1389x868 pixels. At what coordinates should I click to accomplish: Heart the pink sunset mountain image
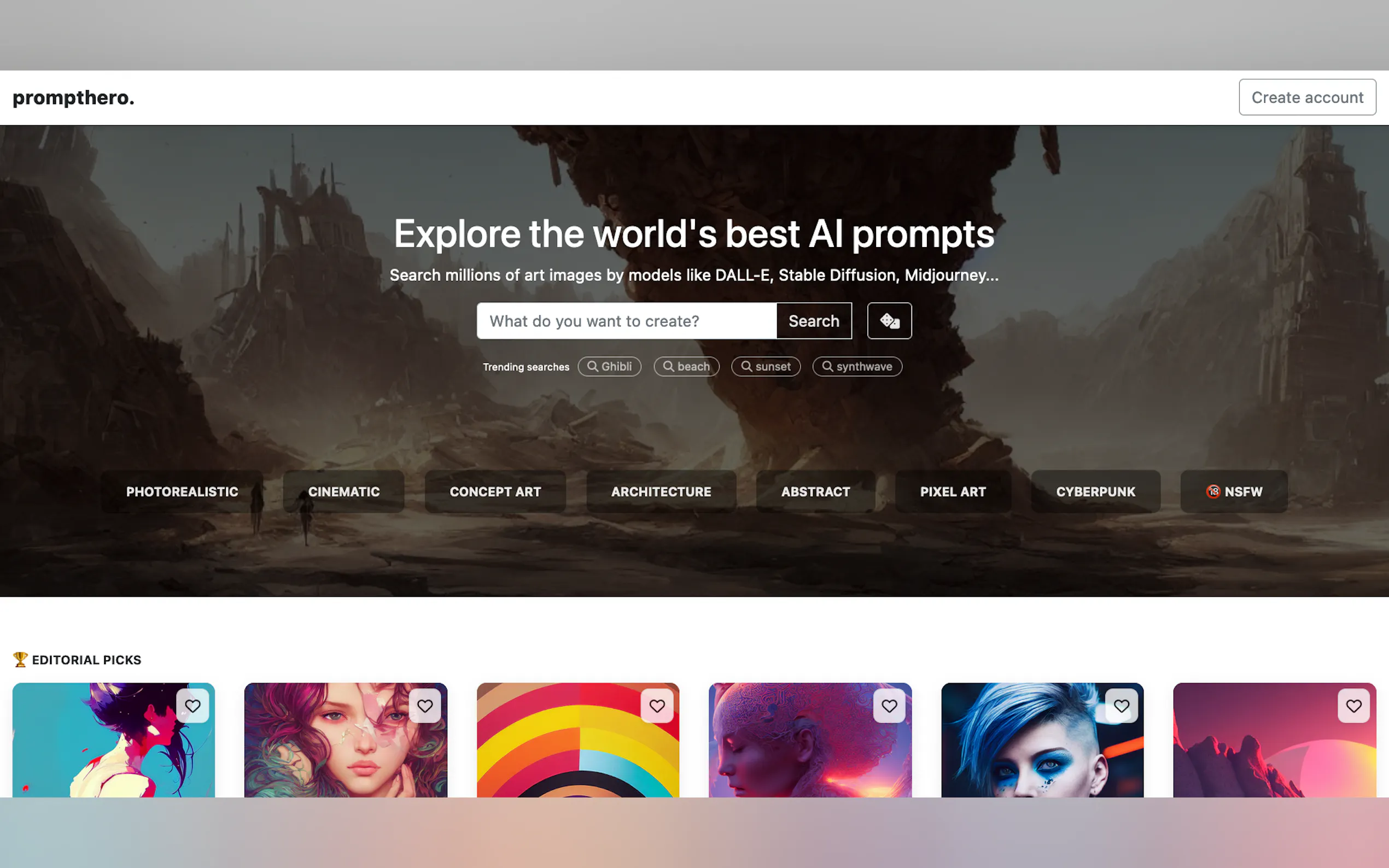click(1353, 706)
